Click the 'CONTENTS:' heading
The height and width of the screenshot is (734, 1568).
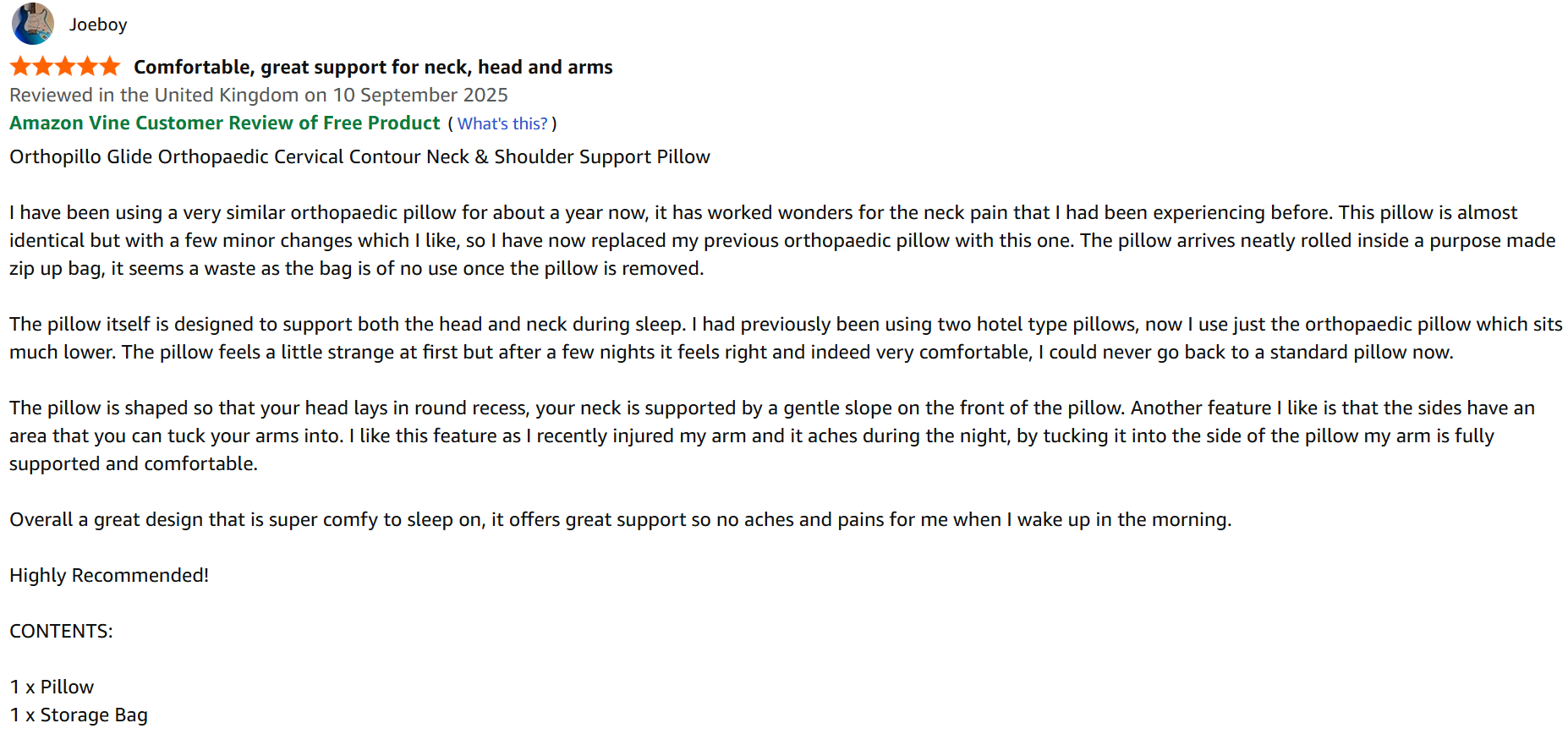coord(61,631)
